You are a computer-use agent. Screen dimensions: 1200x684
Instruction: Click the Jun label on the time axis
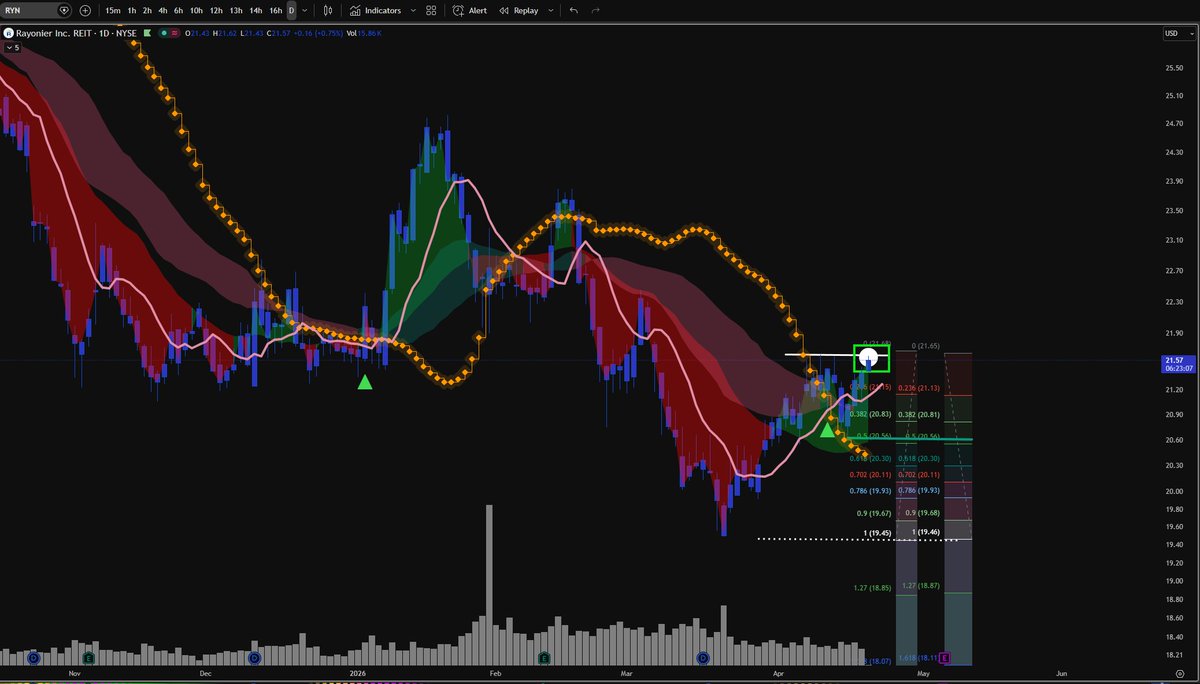click(1061, 675)
